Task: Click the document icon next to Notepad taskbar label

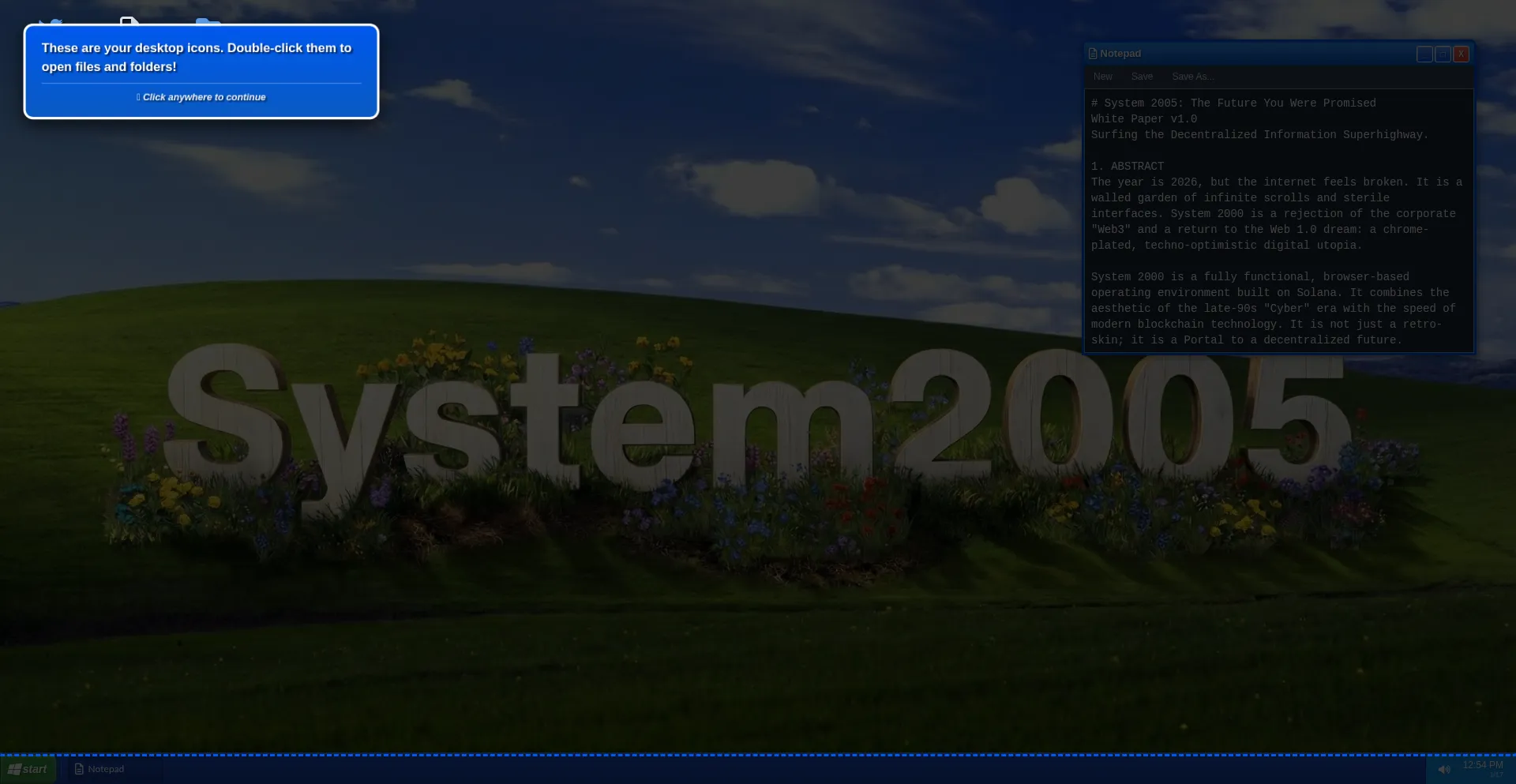Action: (80, 768)
